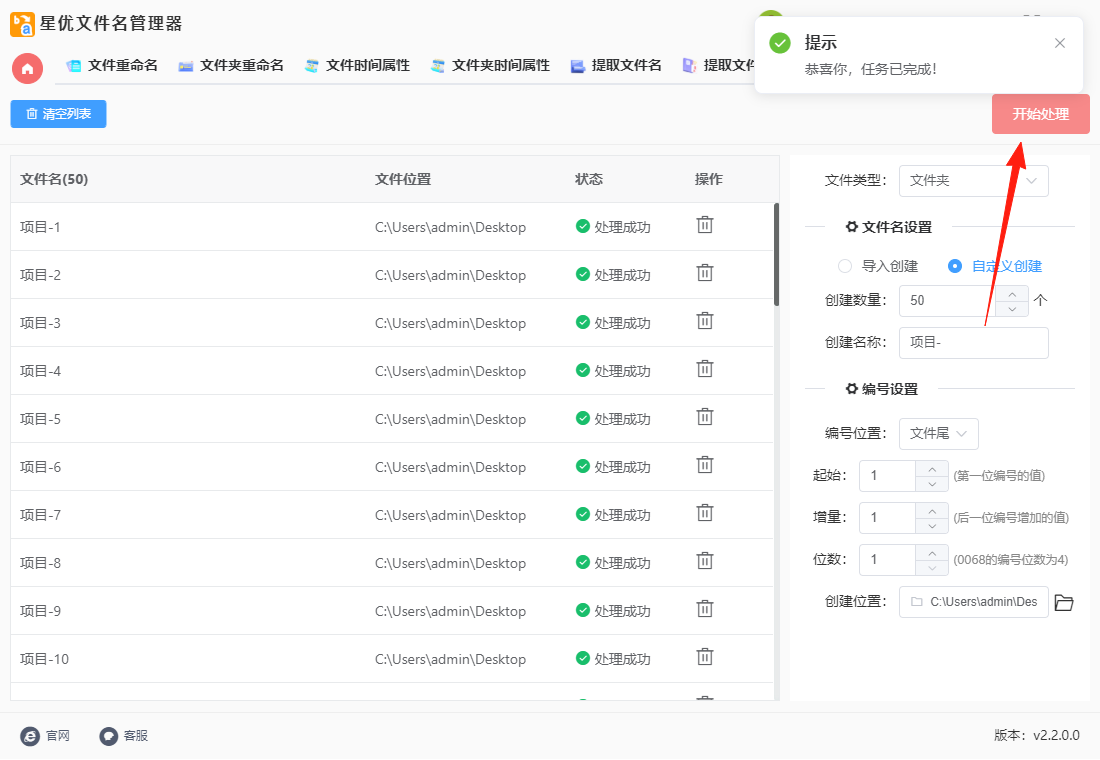This screenshot has height=760, width=1100.
Task: Click the 创建数量 input field
Action: click(947, 300)
